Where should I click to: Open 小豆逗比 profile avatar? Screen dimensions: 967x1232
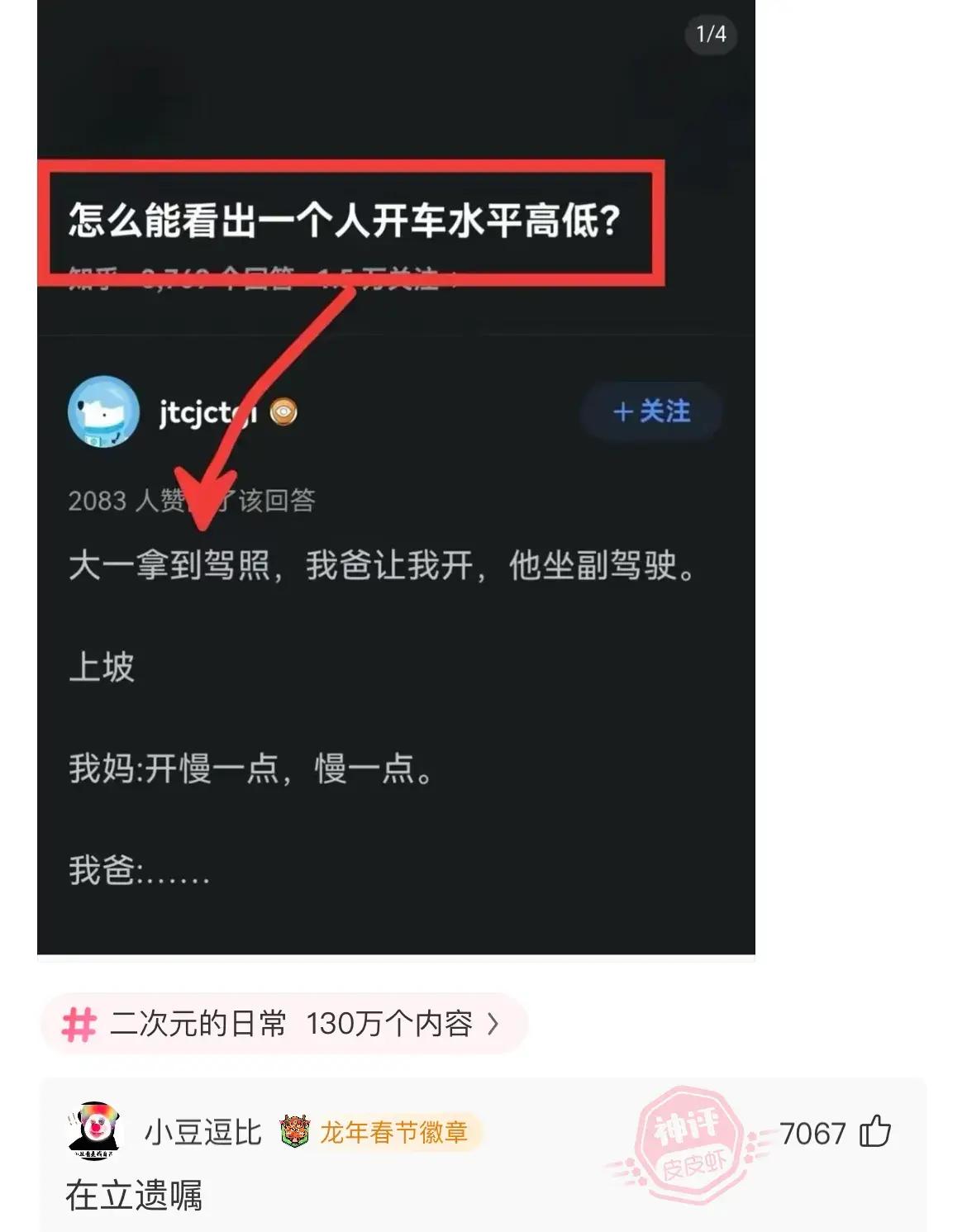click(x=93, y=1130)
